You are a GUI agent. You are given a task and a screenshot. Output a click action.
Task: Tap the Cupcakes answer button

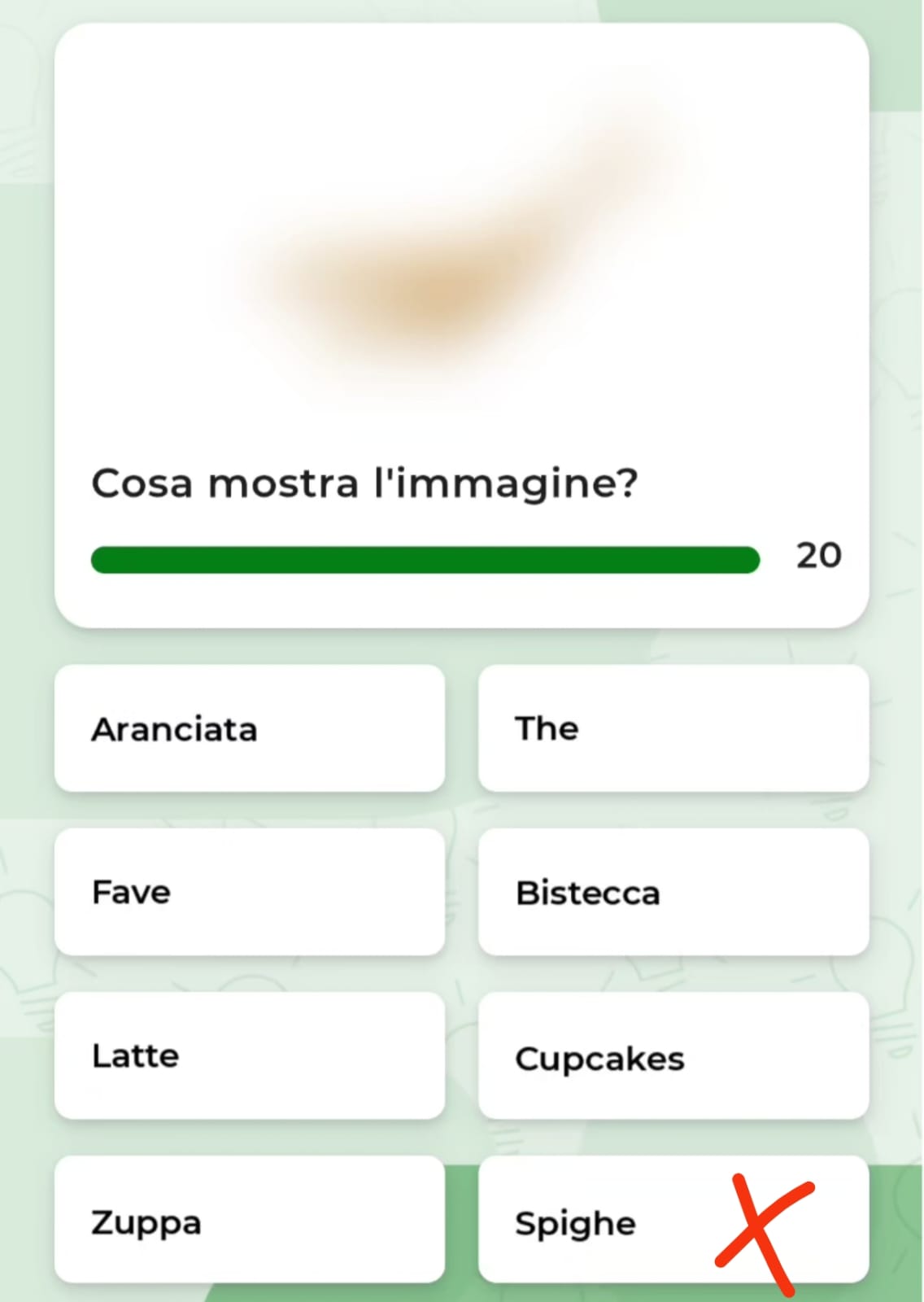tap(673, 1055)
